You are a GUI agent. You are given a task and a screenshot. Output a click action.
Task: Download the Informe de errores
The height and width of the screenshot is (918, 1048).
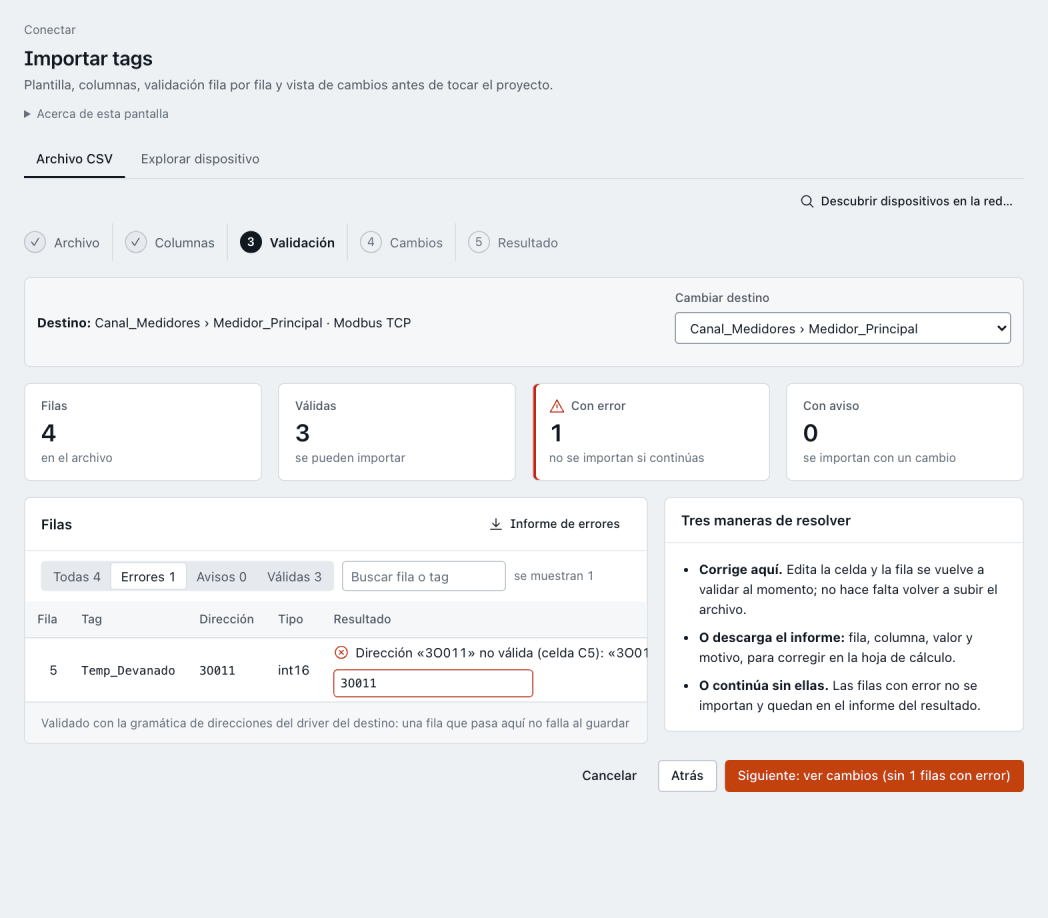pos(555,524)
